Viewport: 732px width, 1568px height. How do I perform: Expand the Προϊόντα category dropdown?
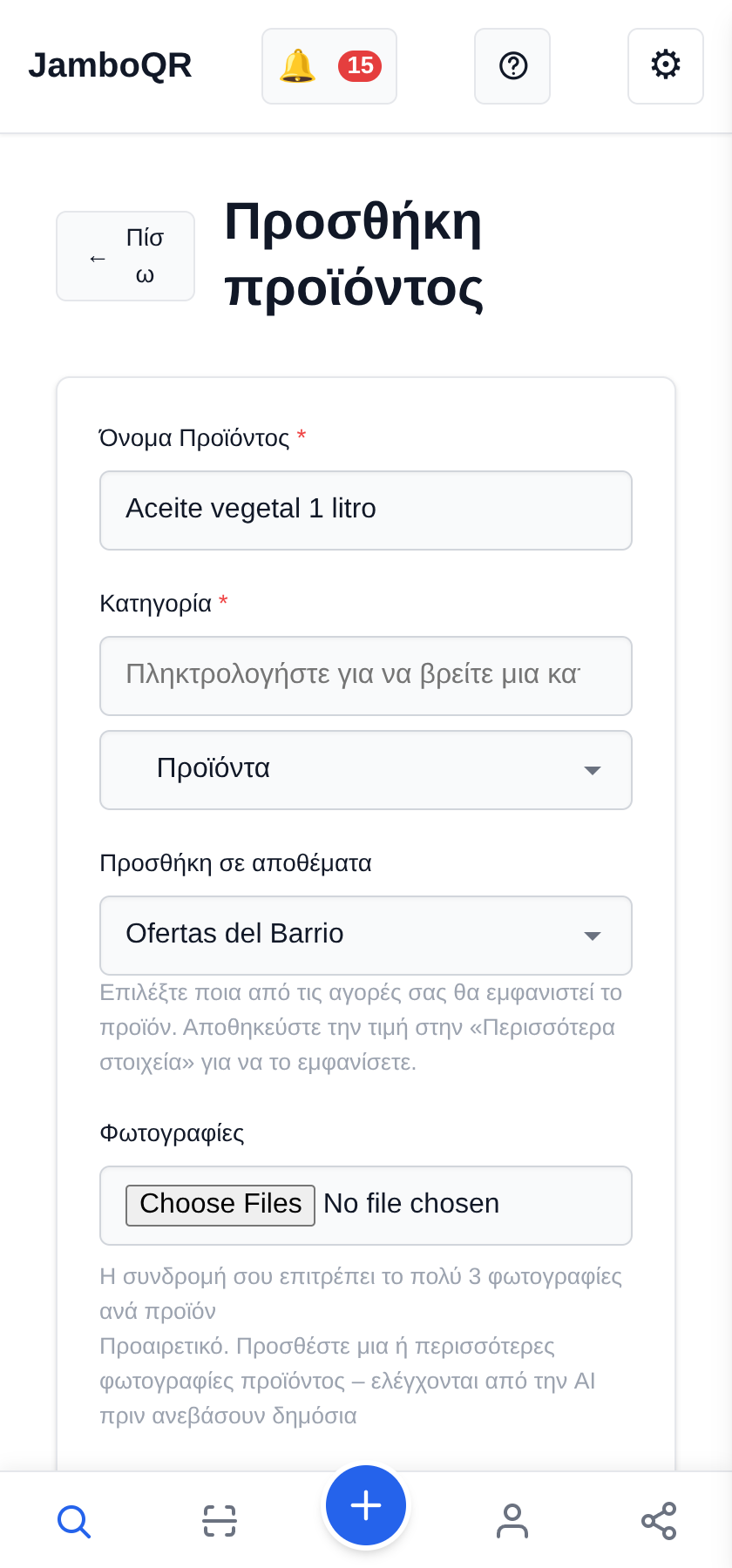[366, 770]
